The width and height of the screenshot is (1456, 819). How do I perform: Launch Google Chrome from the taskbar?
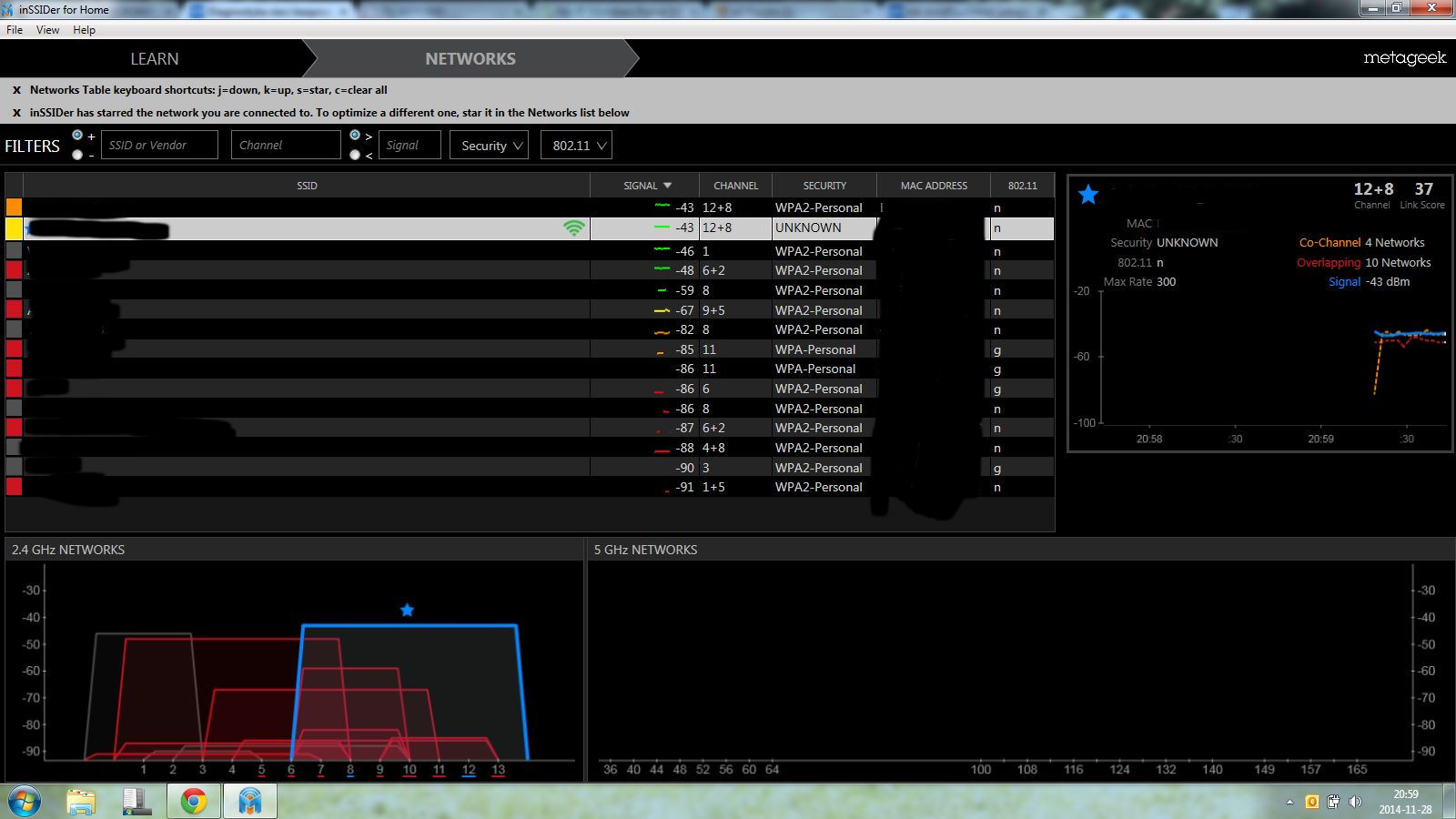193,801
